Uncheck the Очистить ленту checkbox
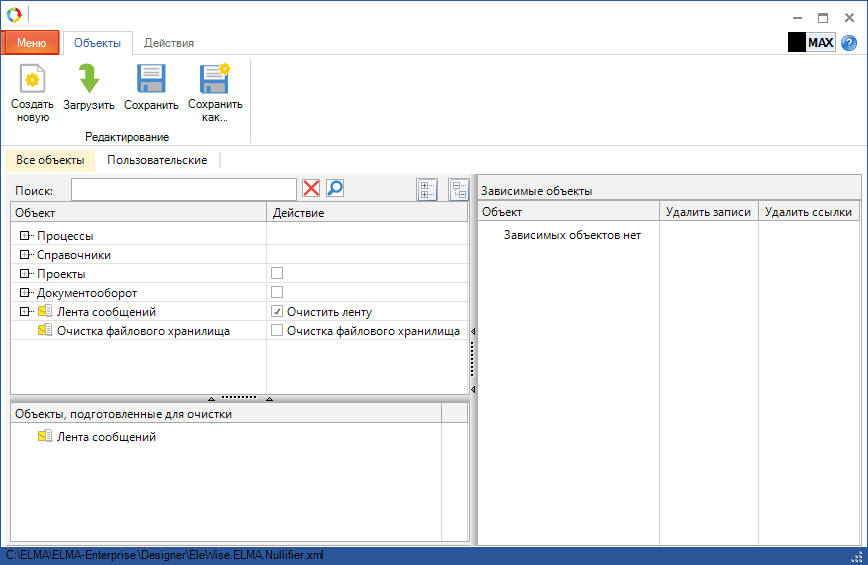Viewport: 868px width, 565px height. click(277, 312)
